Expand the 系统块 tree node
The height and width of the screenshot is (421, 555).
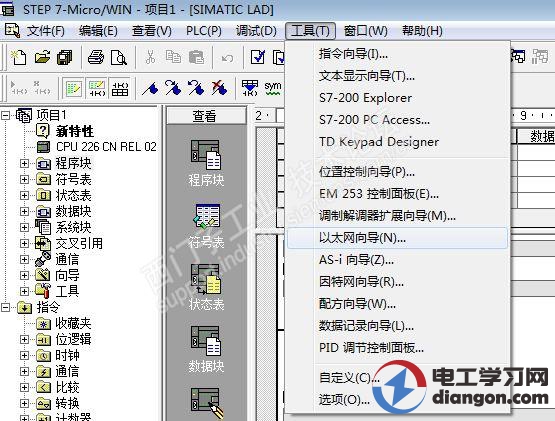(x=24, y=227)
